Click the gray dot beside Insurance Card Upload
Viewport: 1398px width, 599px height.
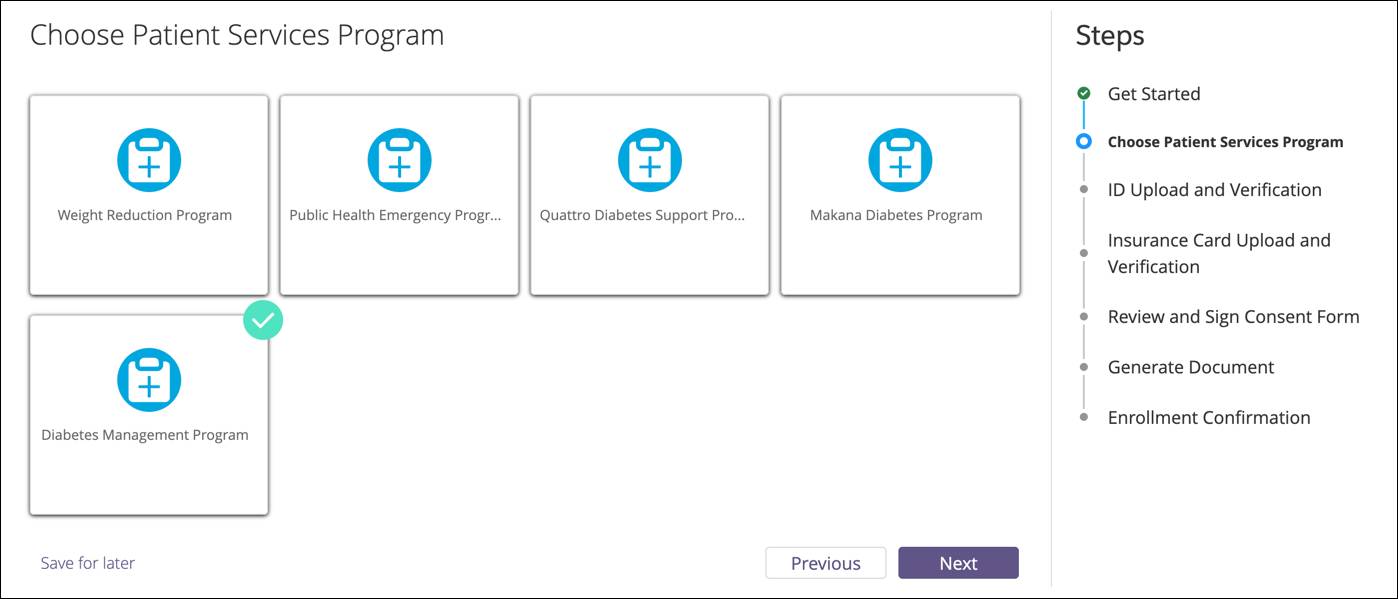(1083, 253)
